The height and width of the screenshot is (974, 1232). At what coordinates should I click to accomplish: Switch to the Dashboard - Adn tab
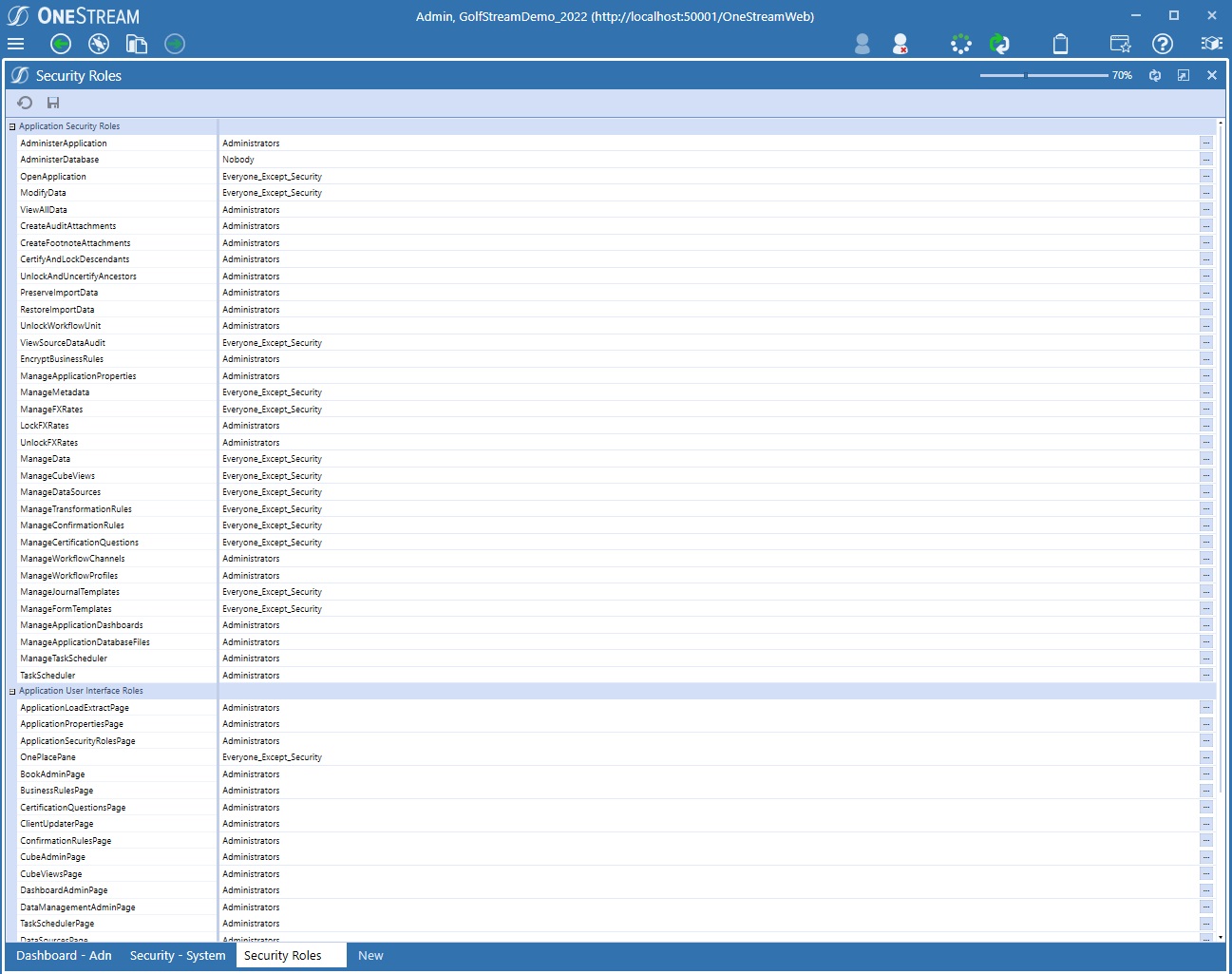click(x=64, y=956)
